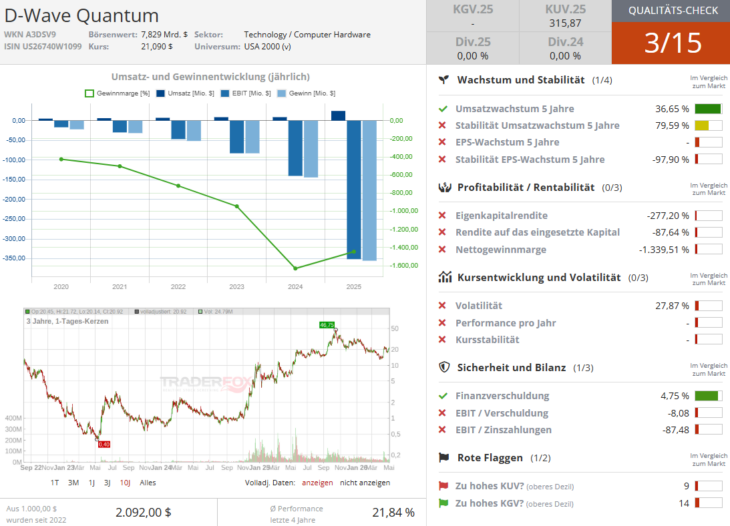Screen dimensions: 730x526
Task: Click the 'anzeigen' link for Volladj. Daten
Action: click(318, 483)
